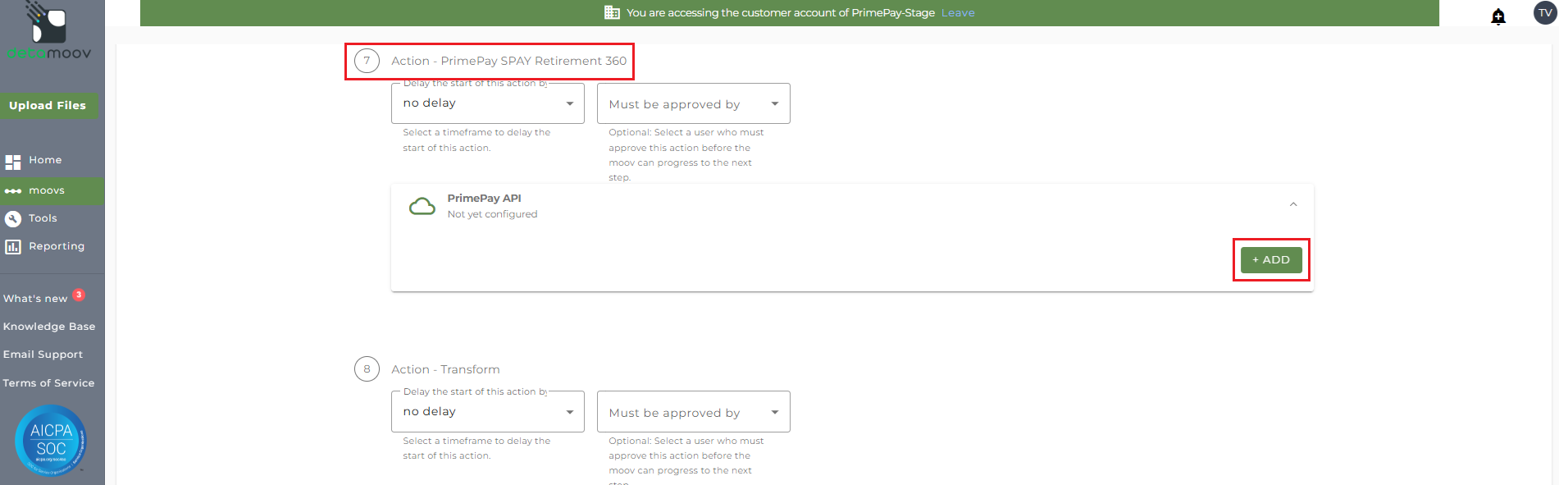Click the datamoov logo
This screenshot has width=1568, height=485.
(x=49, y=31)
